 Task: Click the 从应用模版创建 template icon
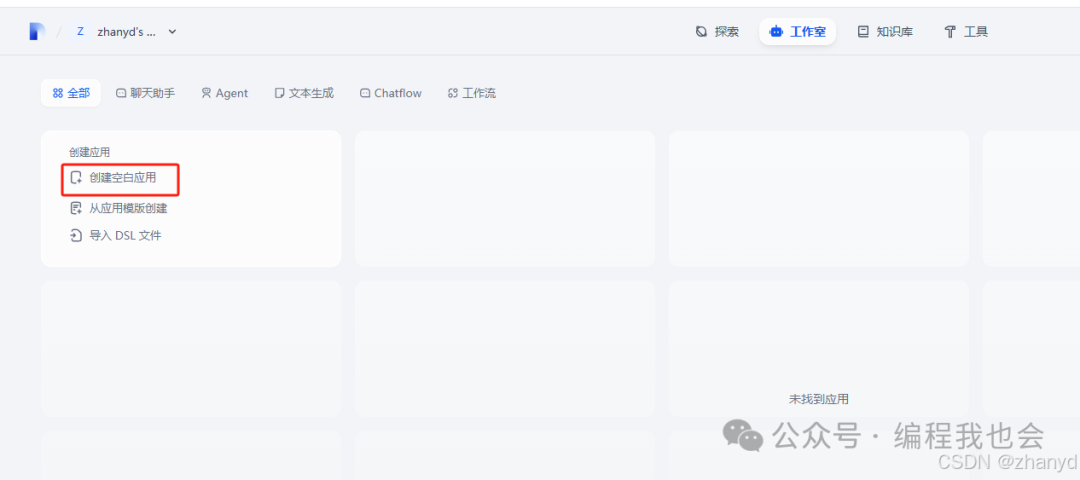click(76, 209)
